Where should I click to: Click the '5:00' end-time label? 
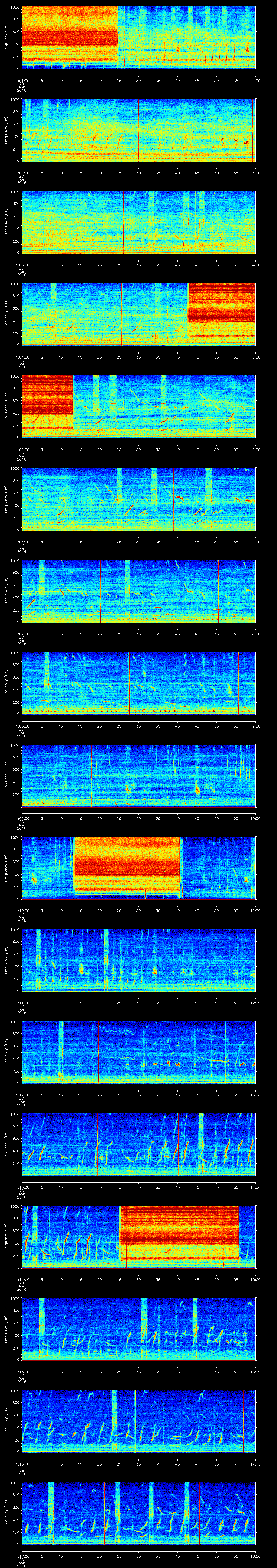click(256, 357)
